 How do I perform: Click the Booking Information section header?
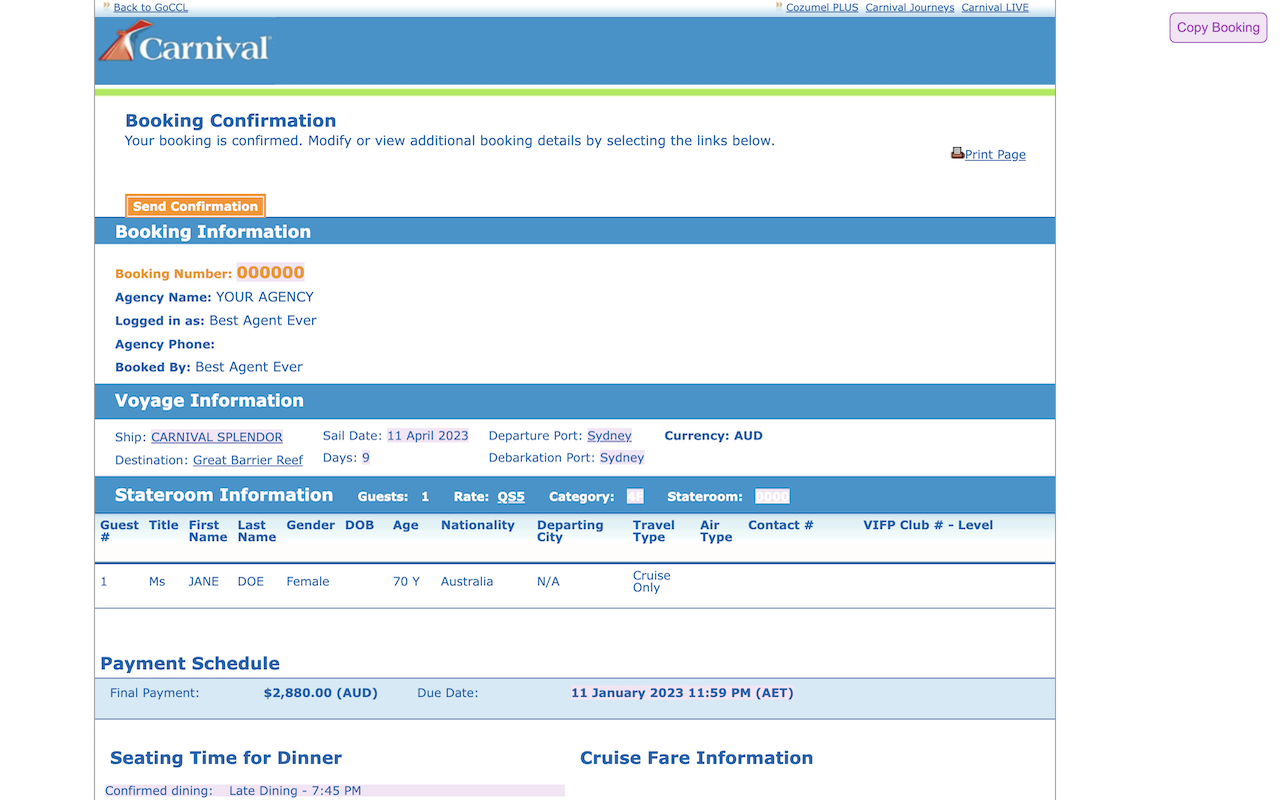[213, 231]
